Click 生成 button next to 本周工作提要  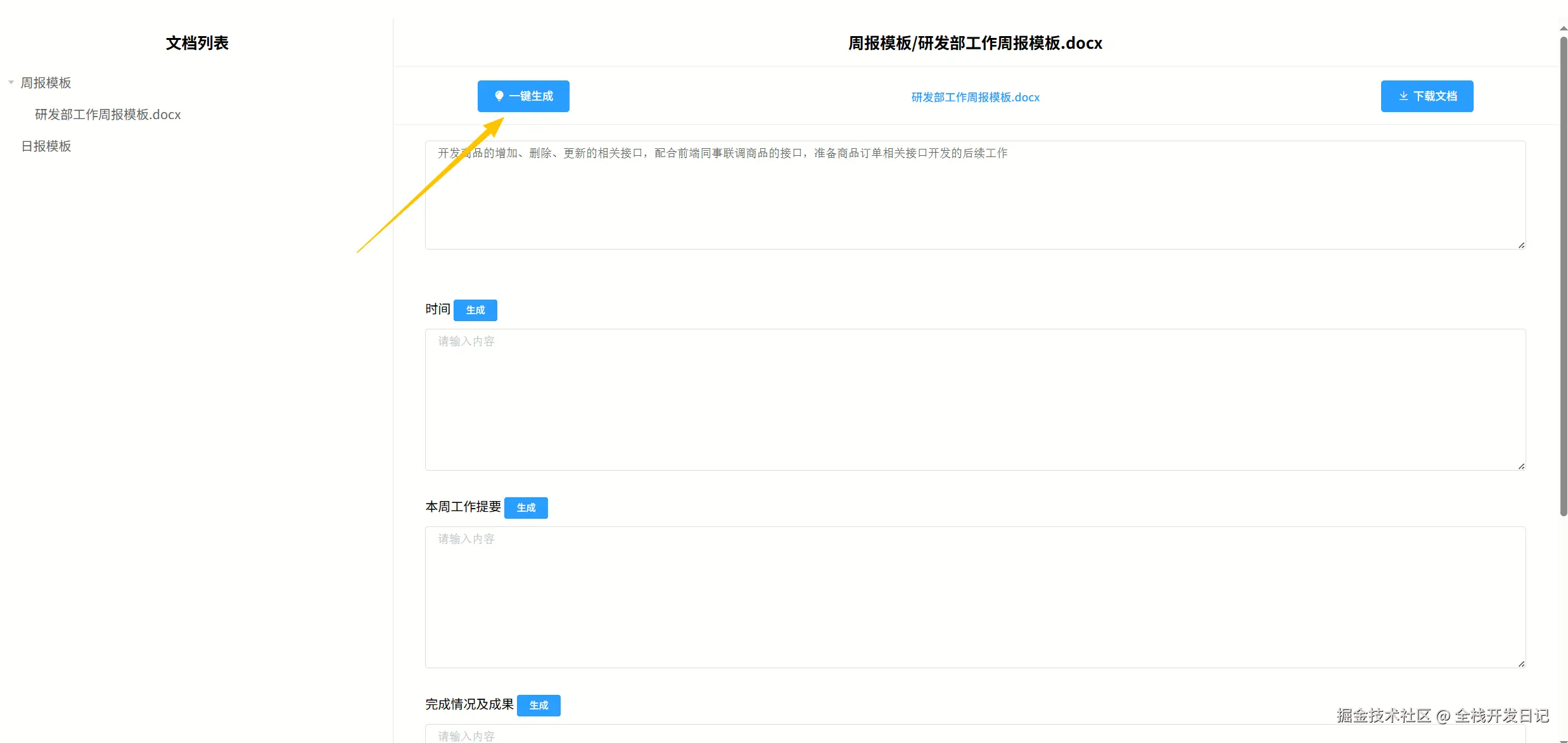tap(526, 508)
